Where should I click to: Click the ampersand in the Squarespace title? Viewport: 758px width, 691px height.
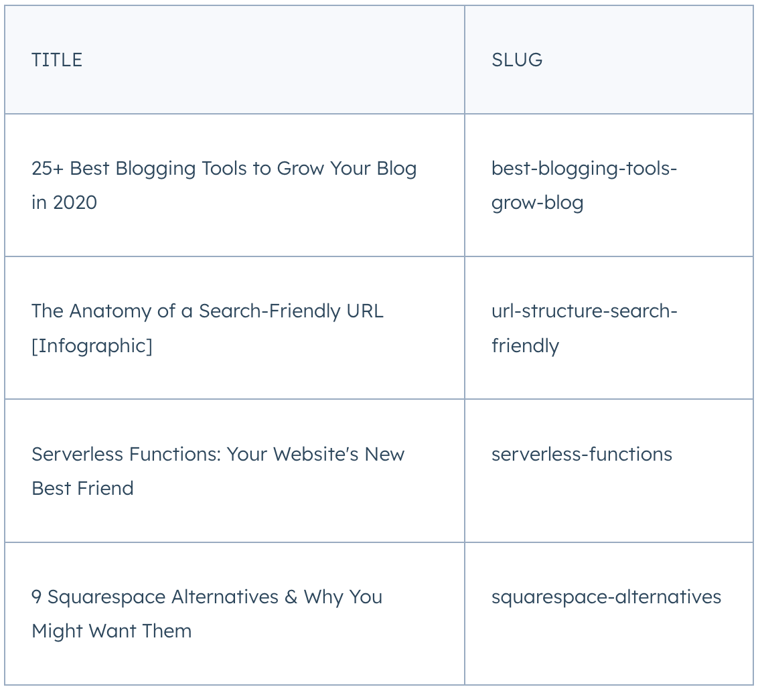click(x=291, y=597)
